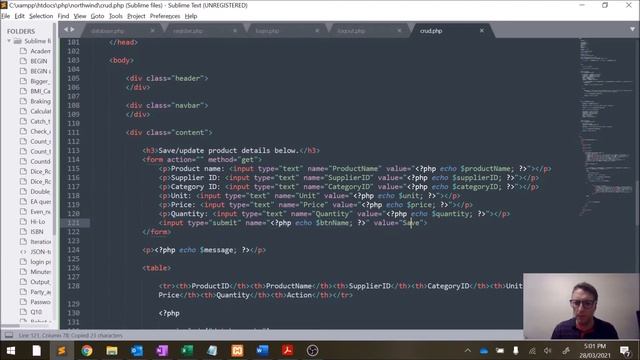
Task: Open OBS Studio from the taskbar
Action: click(x=312, y=351)
